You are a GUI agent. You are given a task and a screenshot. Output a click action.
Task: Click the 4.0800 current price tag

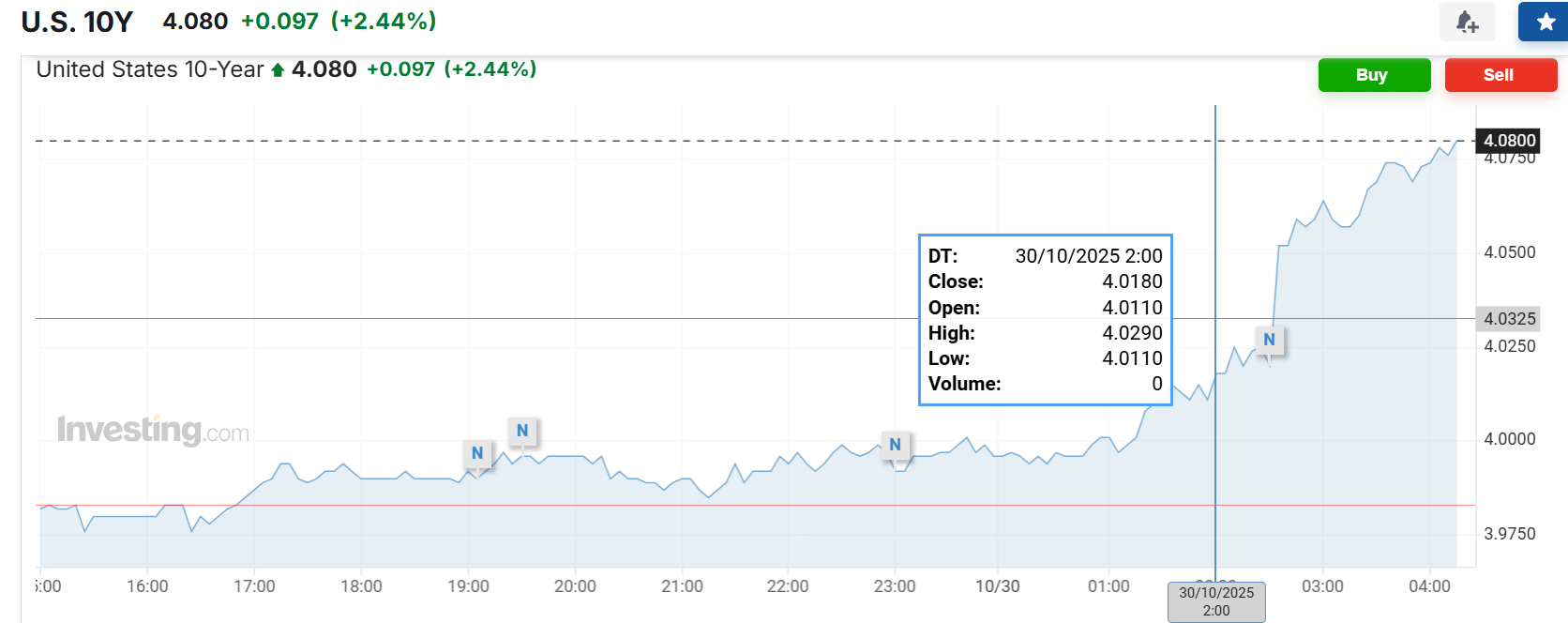1508,141
